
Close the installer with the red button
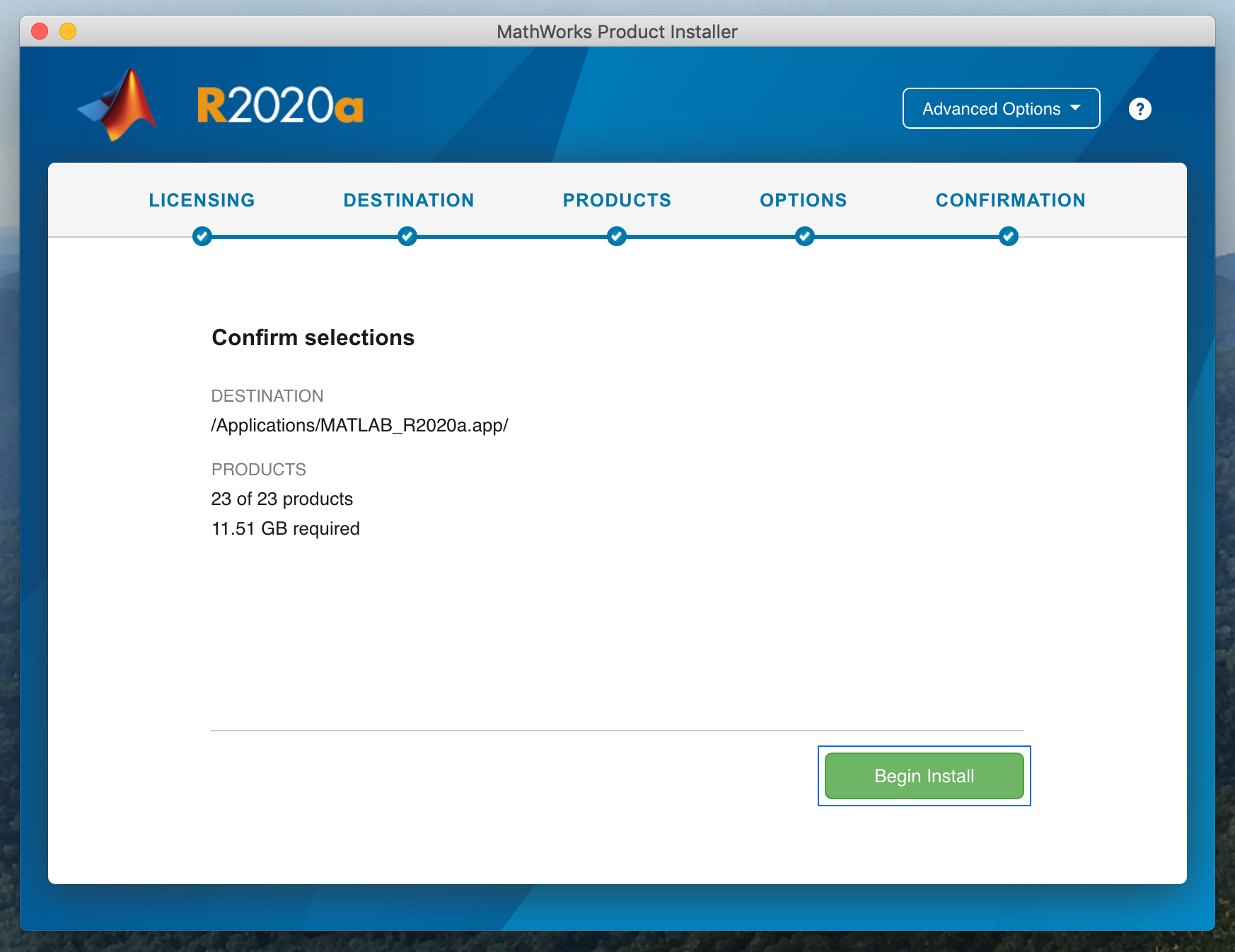click(x=40, y=31)
